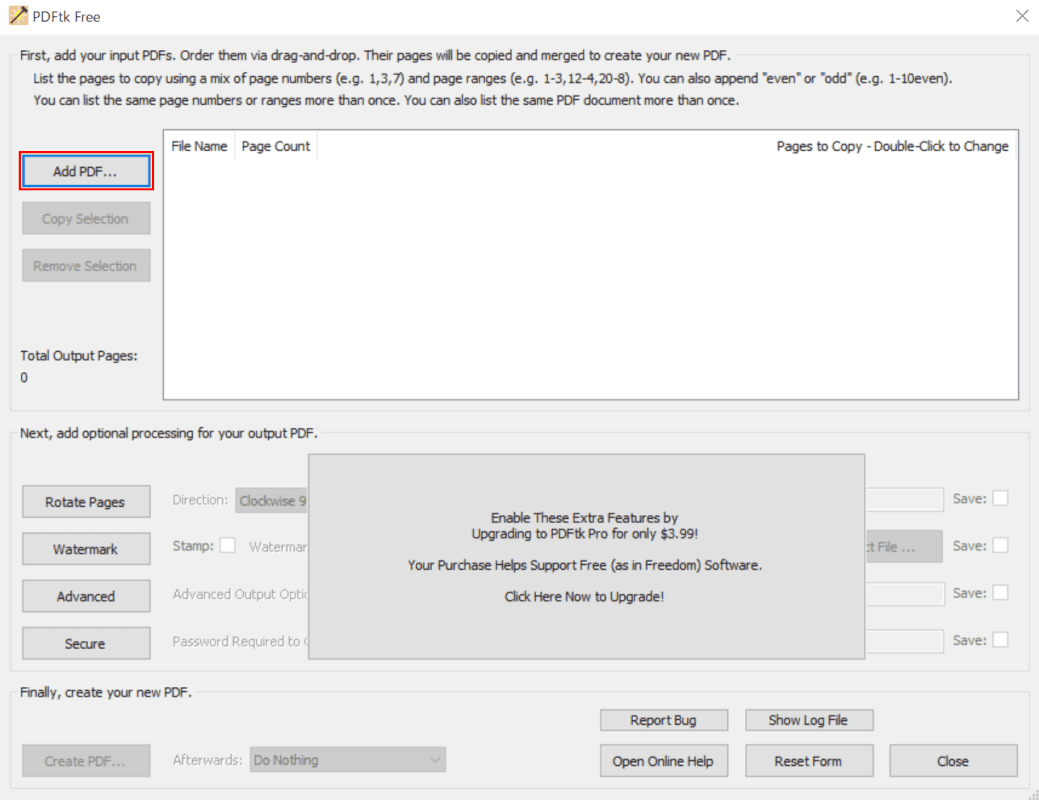Toggle Save checkbox in Rotate Pages row

click(x=1001, y=498)
